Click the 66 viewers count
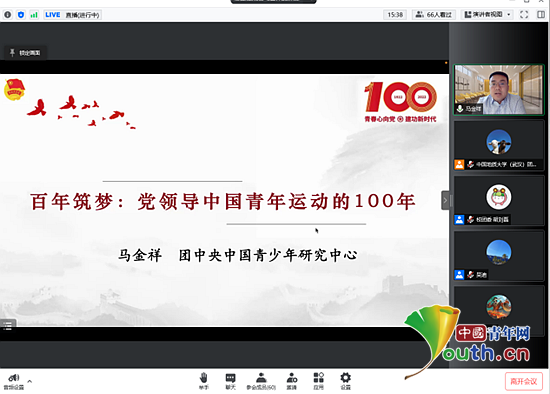This screenshot has width=550, height=394. pos(434,14)
